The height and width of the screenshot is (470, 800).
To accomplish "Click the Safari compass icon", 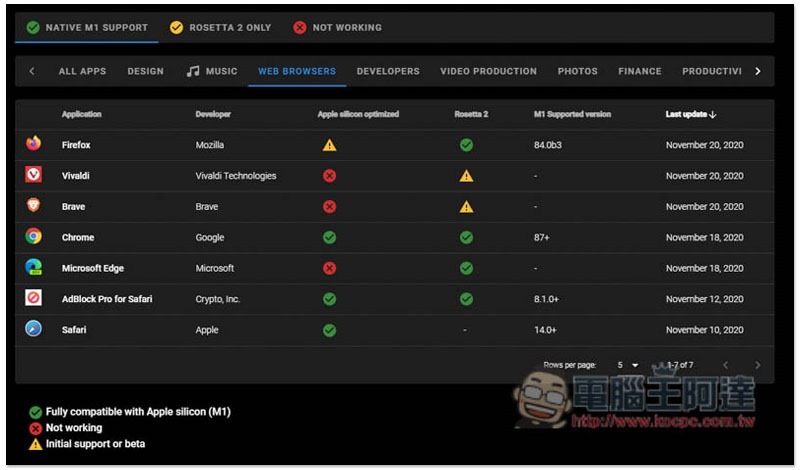I will click(x=34, y=329).
